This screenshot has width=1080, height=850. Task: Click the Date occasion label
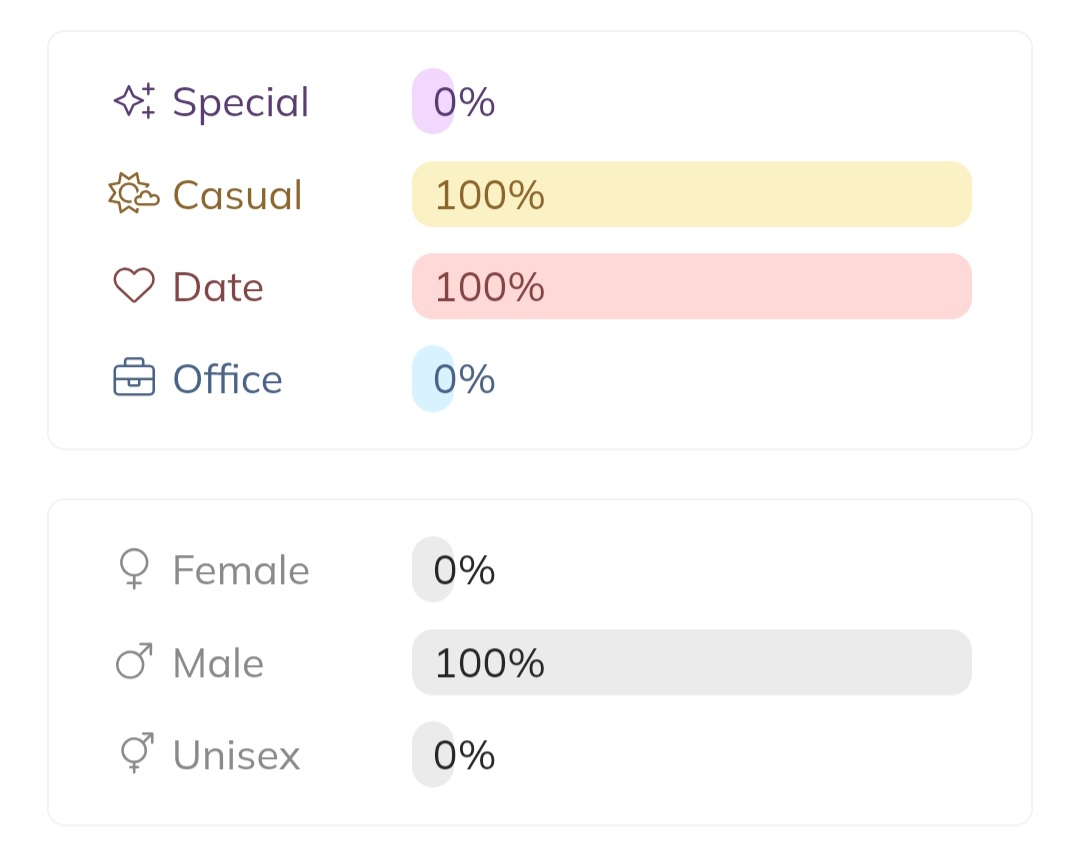(x=218, y=287)
